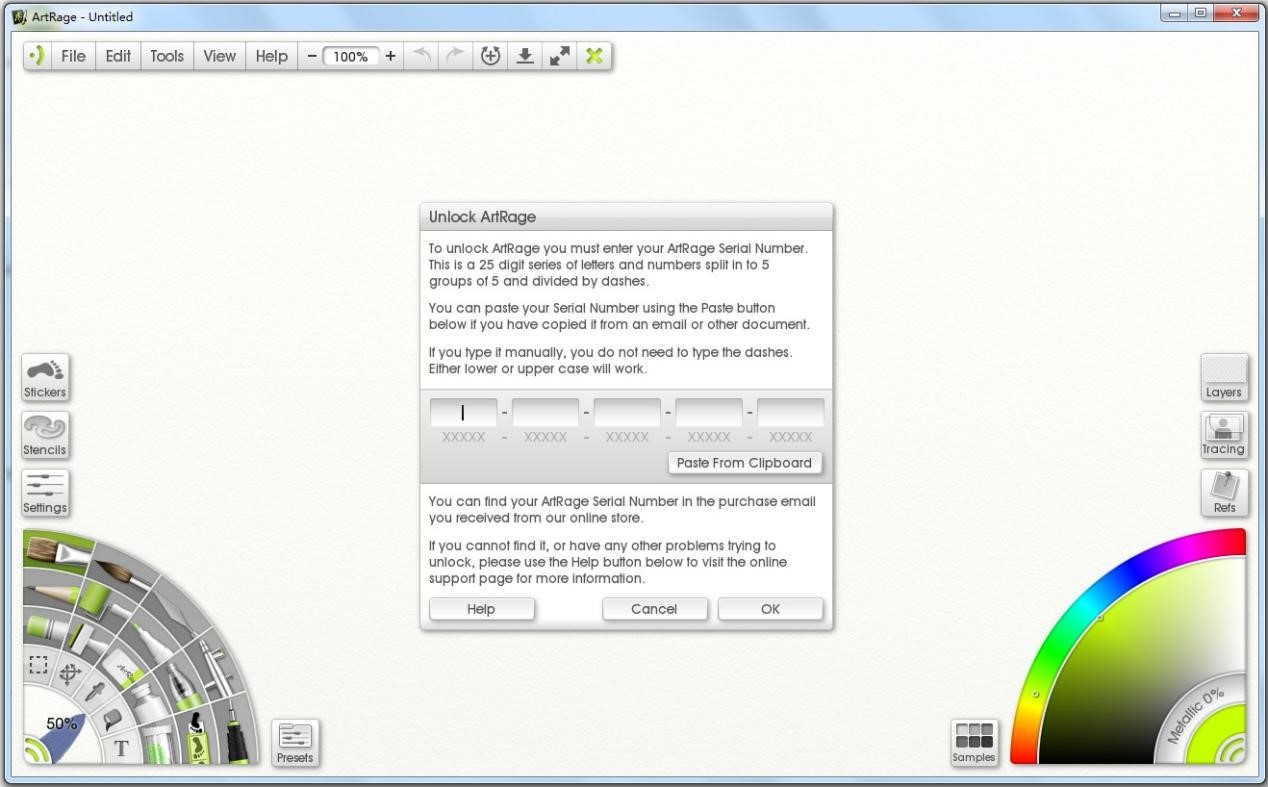This screenshot has height=787, width=1268.
Task: Select the Eraser tool
Action: point(123,668)
